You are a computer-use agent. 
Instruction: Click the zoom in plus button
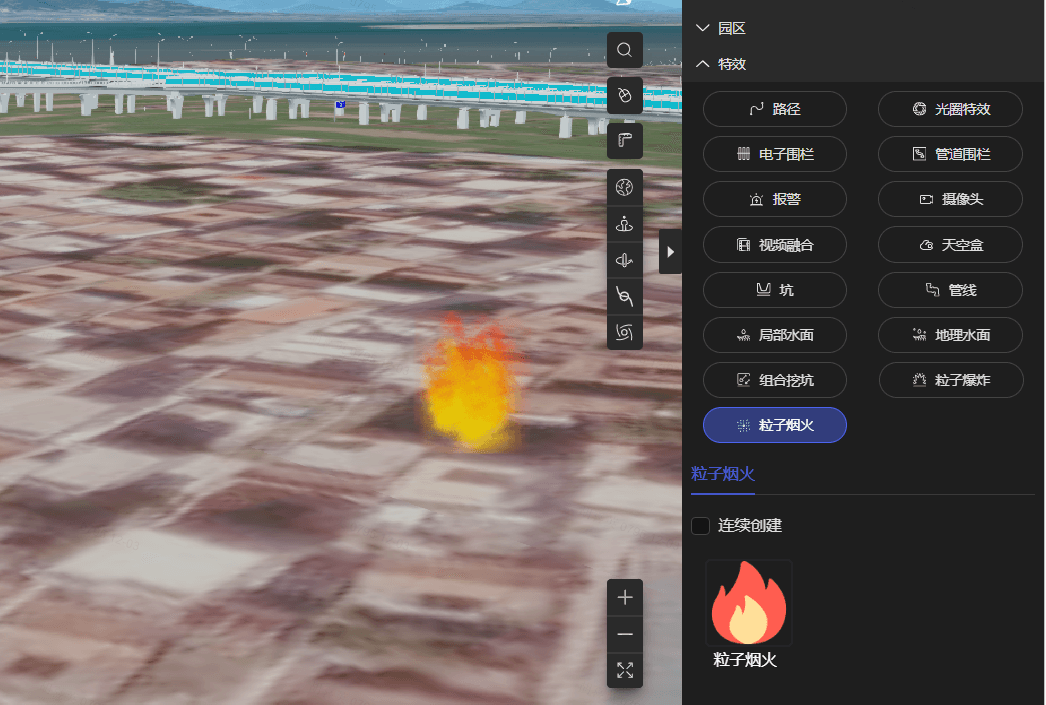625,598
